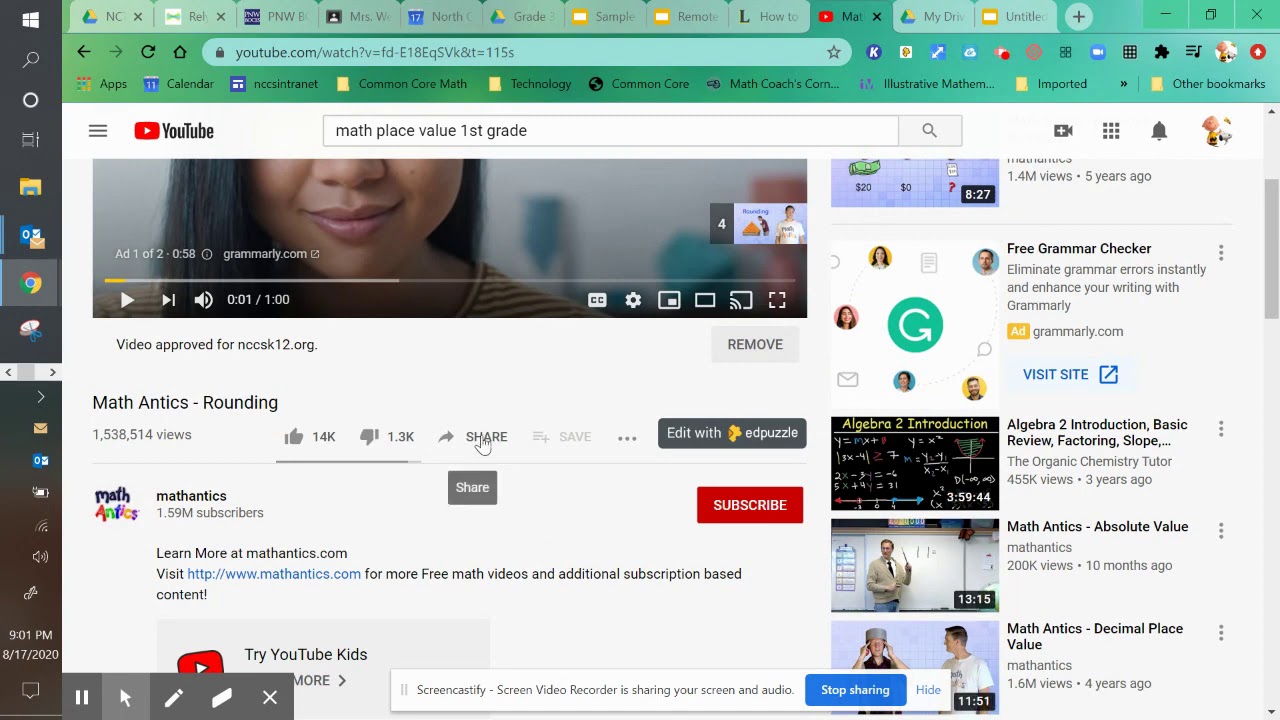Open the mathantics.com link in description
This screenshot has width=1280, height=720.
(x=274, y=574)
